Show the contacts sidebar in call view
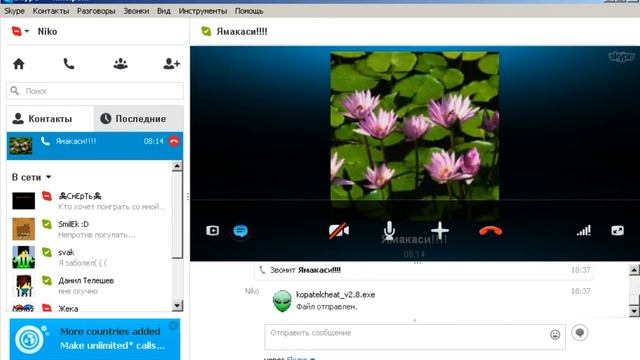This screenshot has width=640, height=360. coord(213,231)
